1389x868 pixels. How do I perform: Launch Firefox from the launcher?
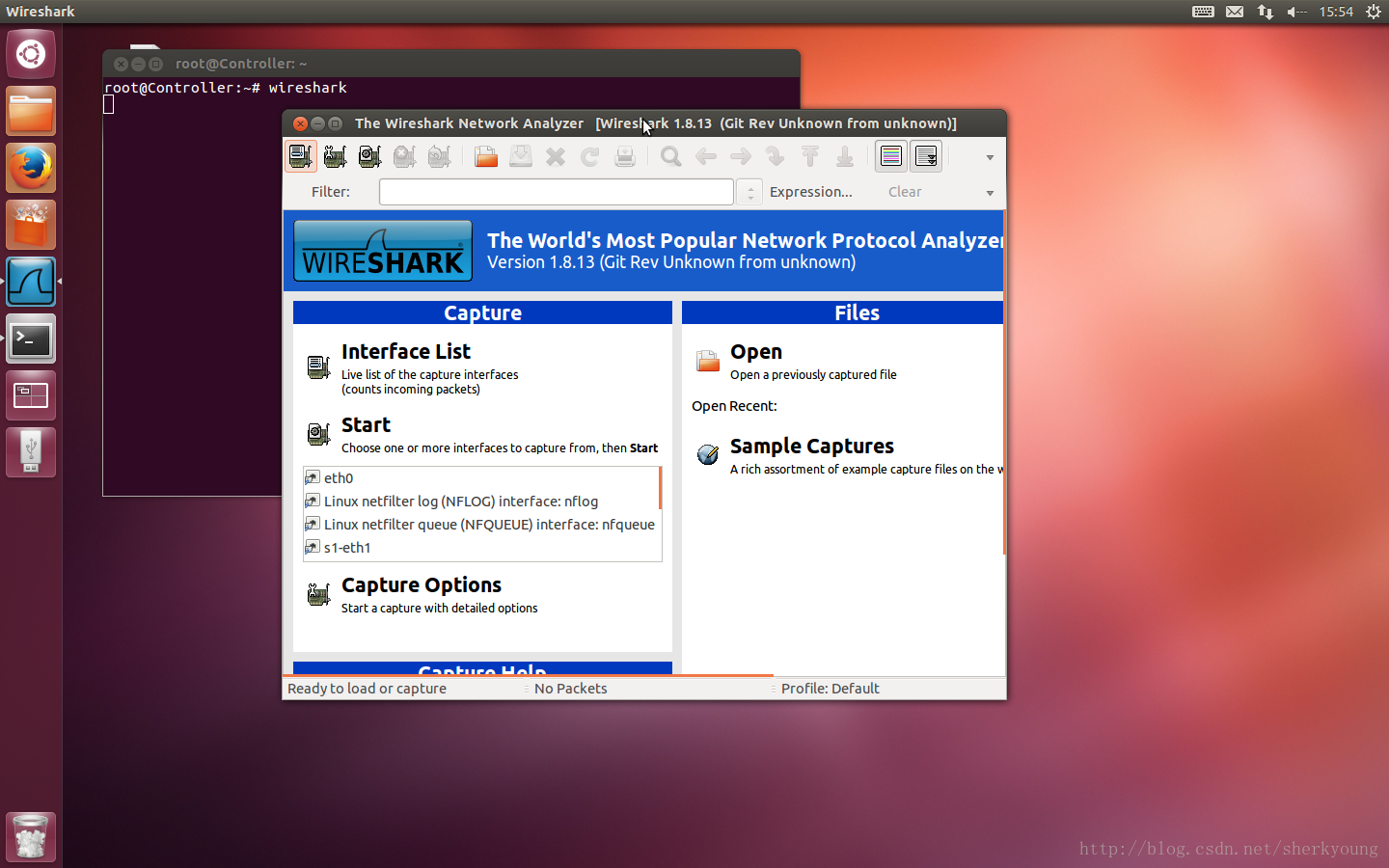[31, 168]
